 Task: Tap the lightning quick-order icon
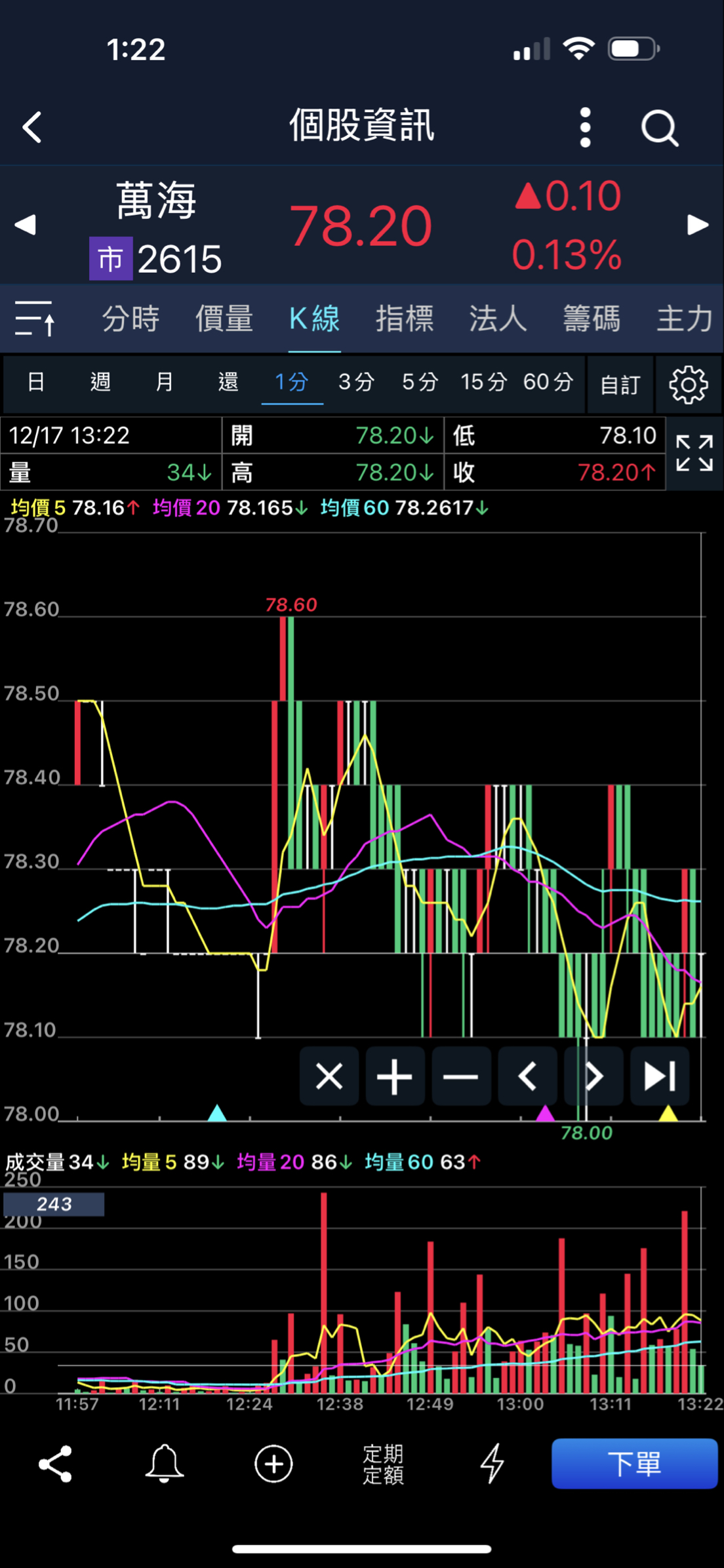(492, 1464)
